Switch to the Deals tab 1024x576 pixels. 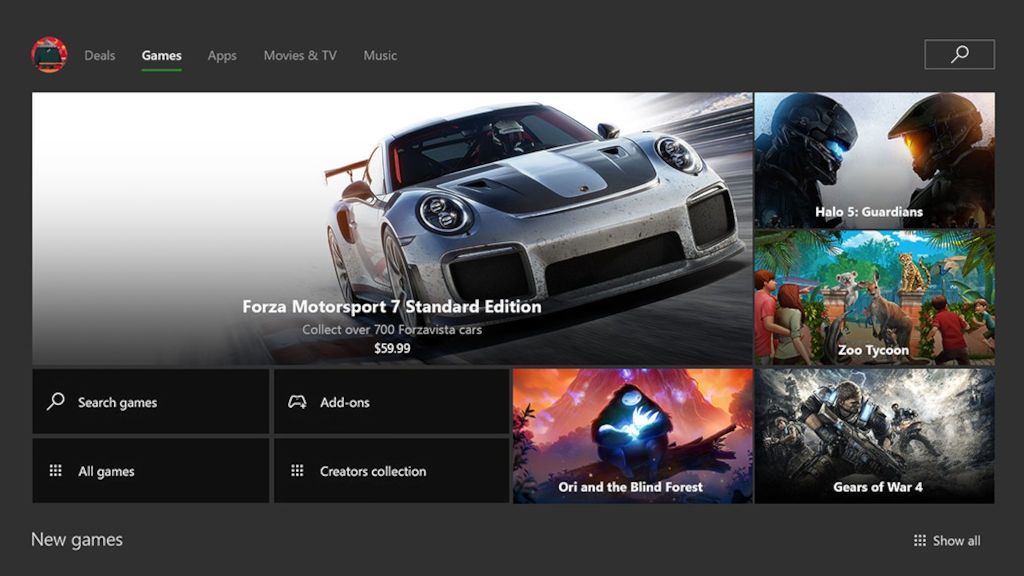tap(100, 56)
